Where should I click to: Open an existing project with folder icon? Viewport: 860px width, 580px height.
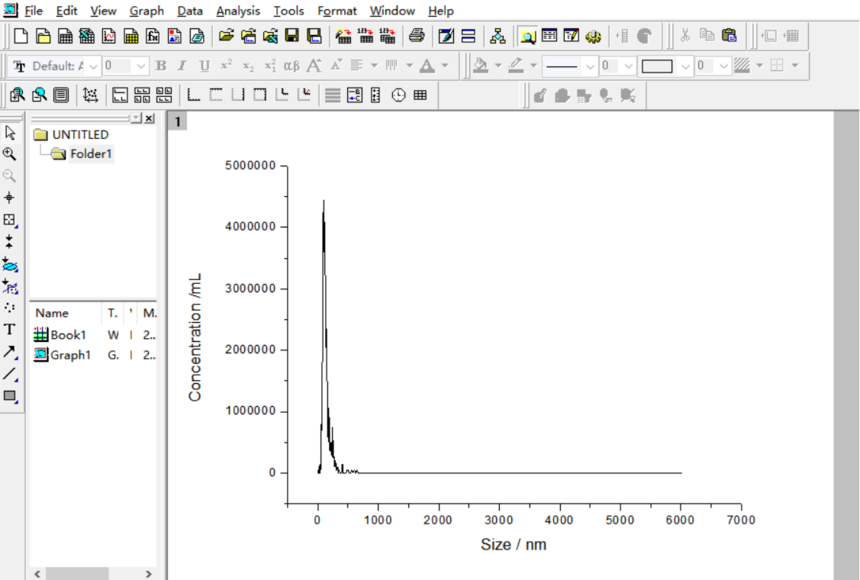(x=226, y=36)
